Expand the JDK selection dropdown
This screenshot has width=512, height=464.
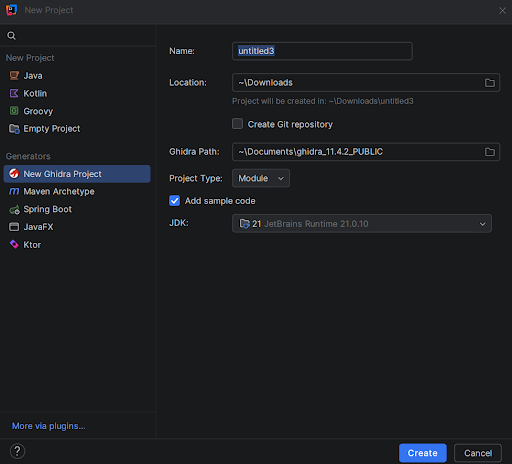[x=362, y=224]
